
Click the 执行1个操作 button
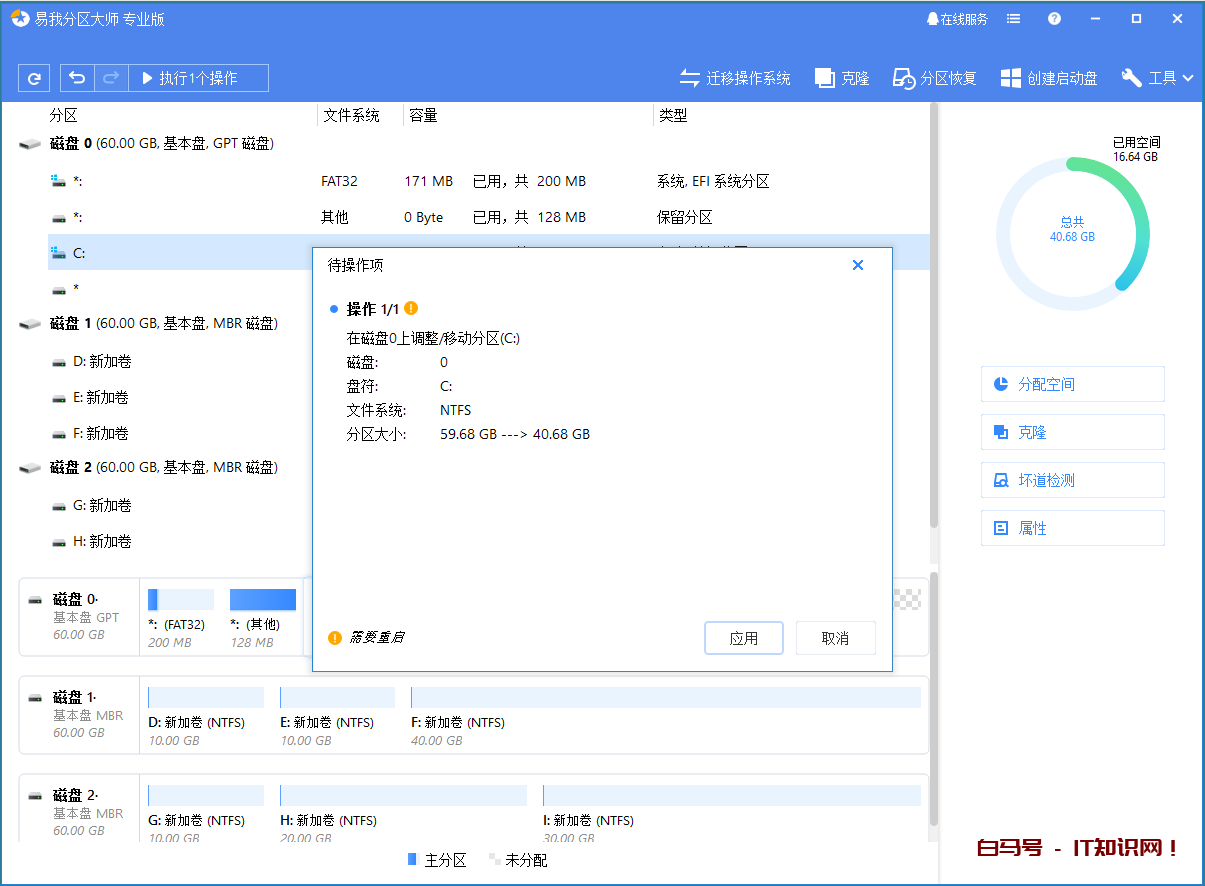coord(198,77)
